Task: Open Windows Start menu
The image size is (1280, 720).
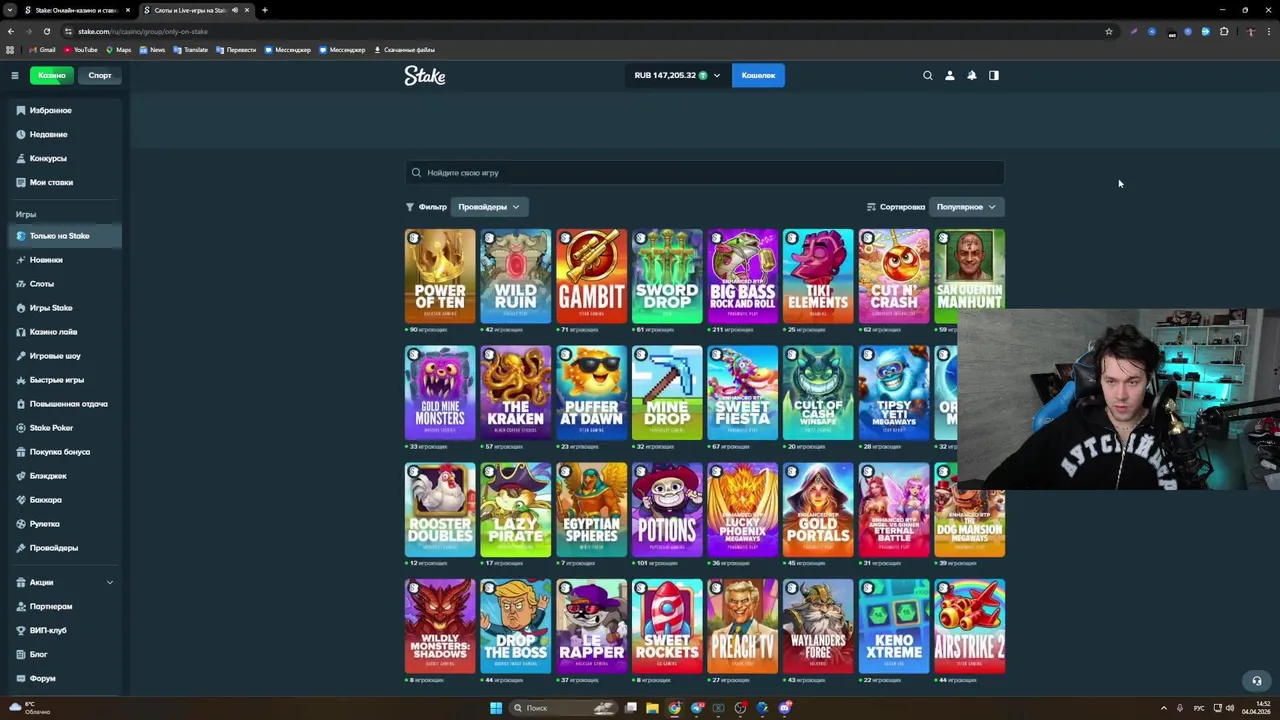Action: (495, 708)
